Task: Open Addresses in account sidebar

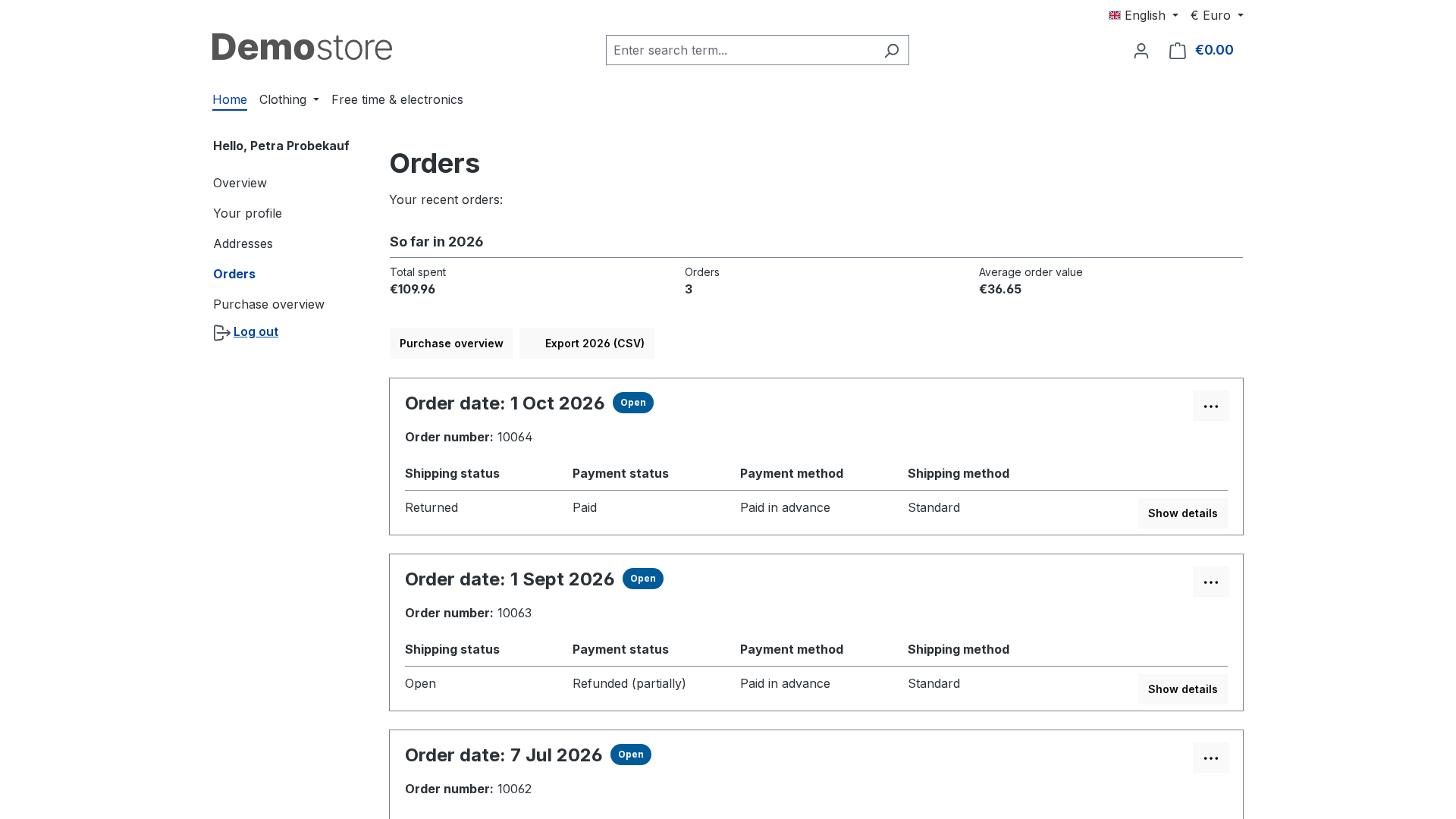Action: 243,243
